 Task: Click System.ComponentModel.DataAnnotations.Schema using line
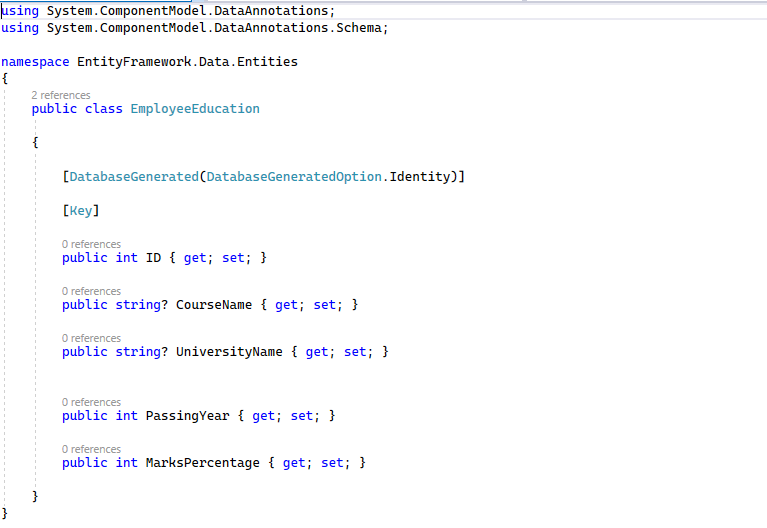pyautogui.click(x=195, y=28)
